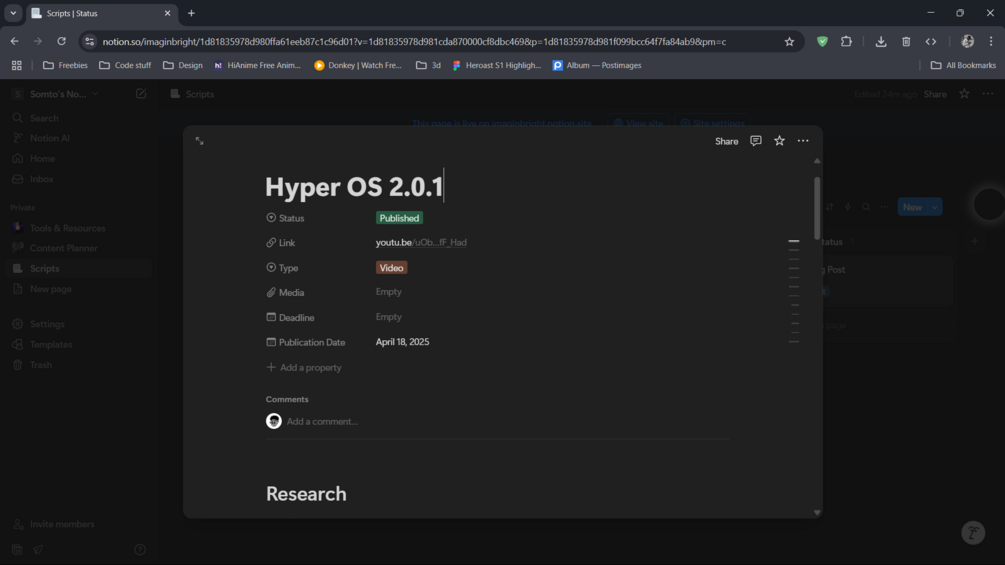Open tab search dropdown arrow
Screen dimensions: 1005x565
[x=13, y=13]
